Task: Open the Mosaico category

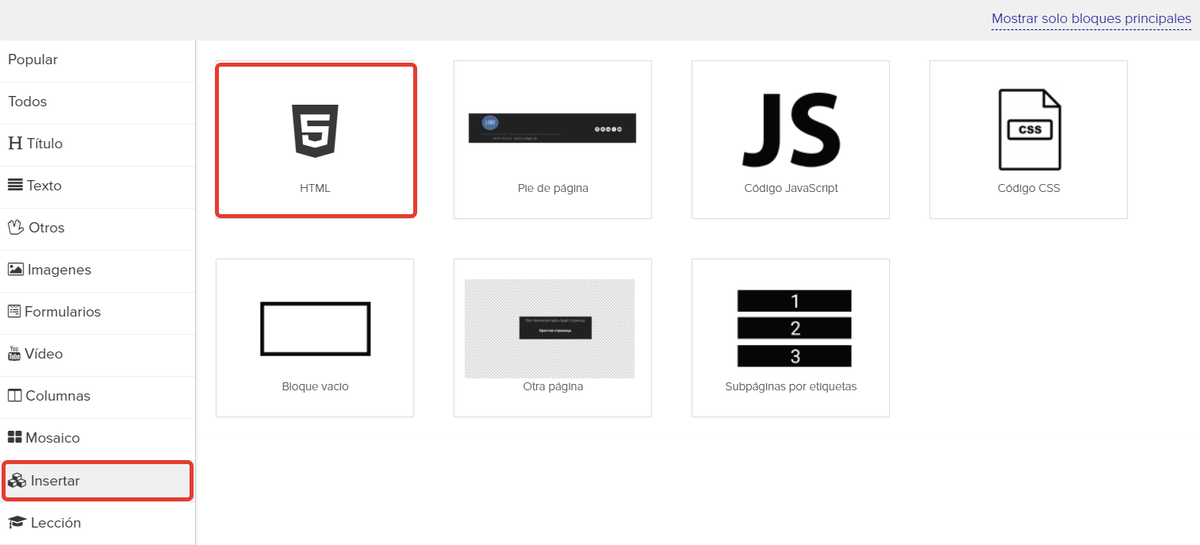Action: 97,438
